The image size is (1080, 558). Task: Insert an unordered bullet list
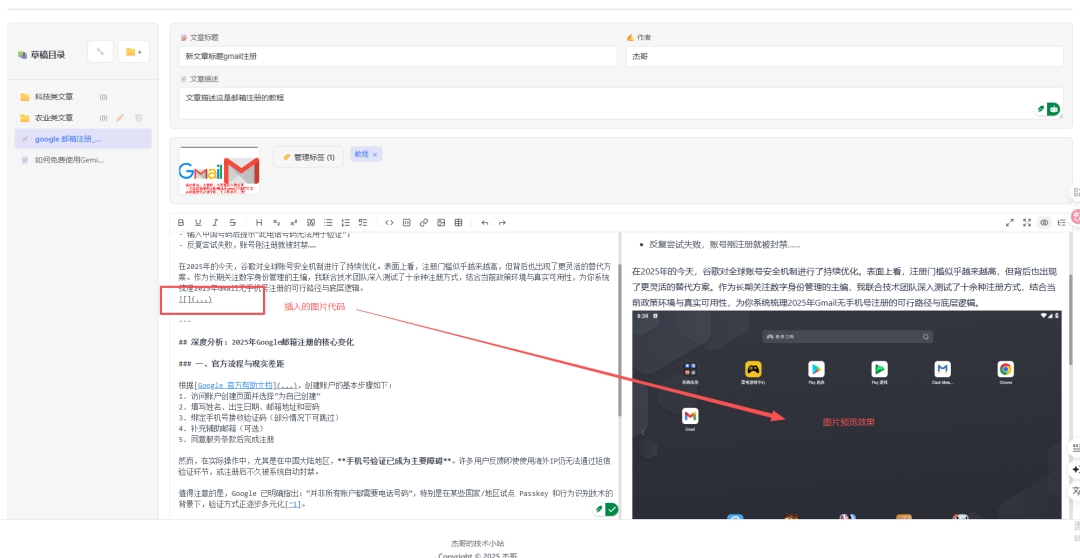tap(329, 223)
